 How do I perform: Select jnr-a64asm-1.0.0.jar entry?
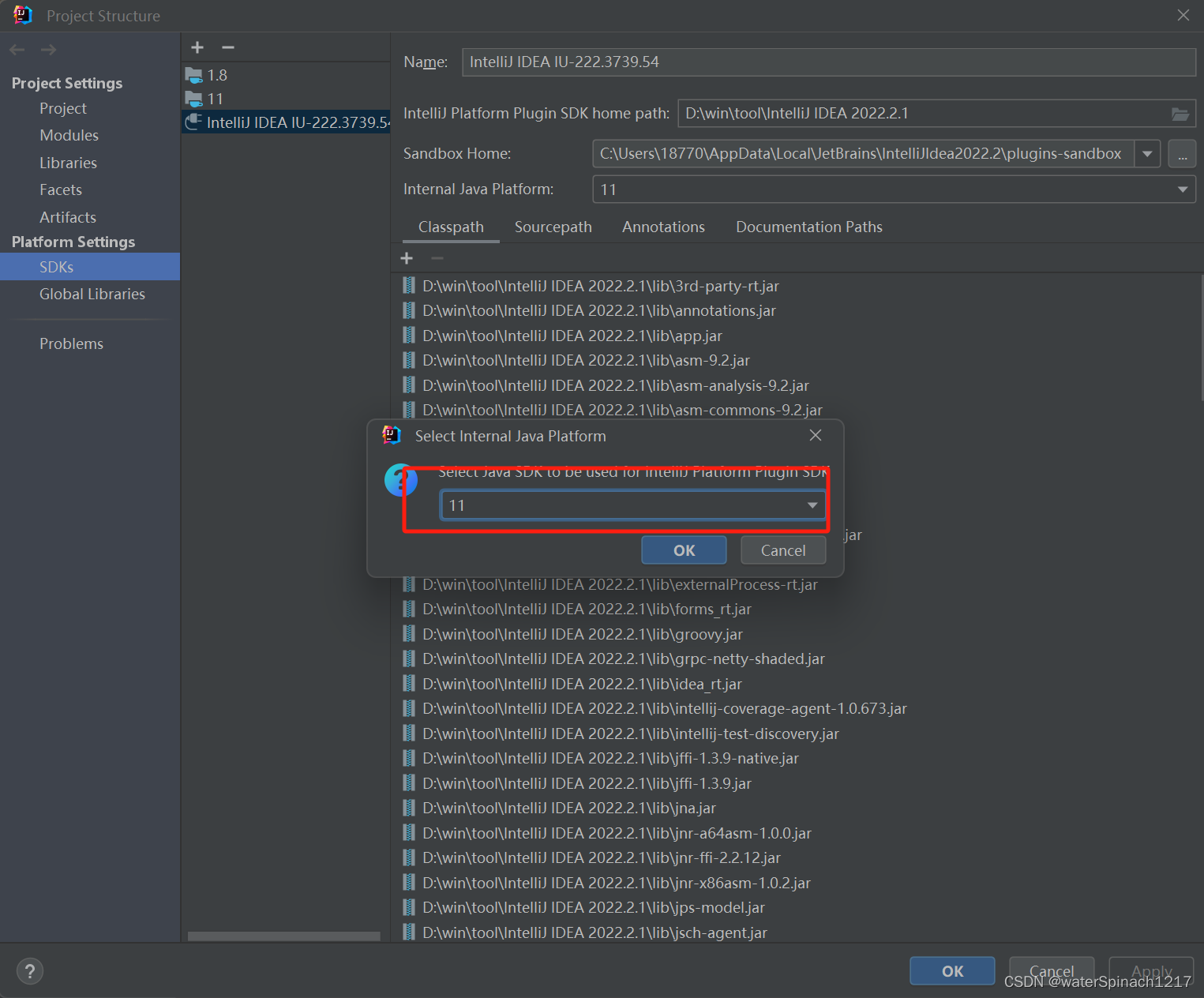coord(617,833)
